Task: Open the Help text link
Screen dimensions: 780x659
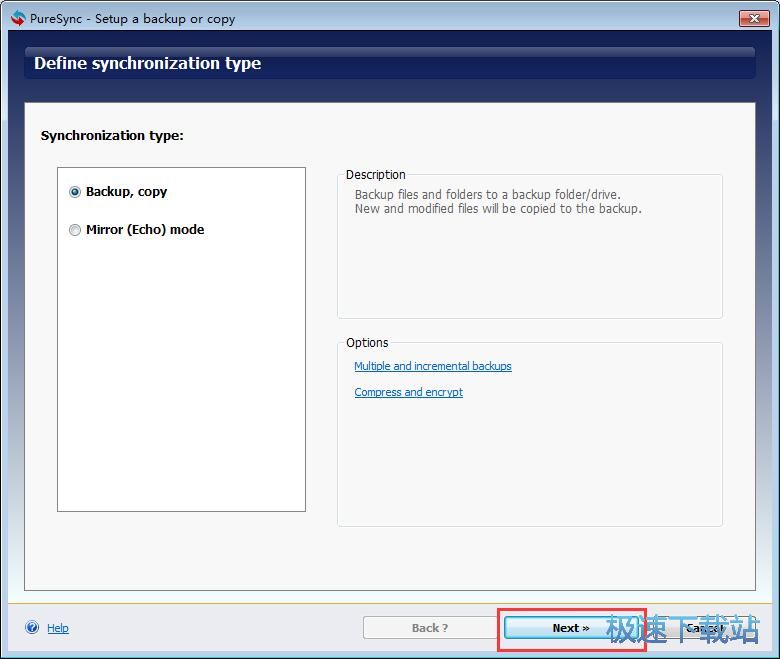Action: pos(58,628)
